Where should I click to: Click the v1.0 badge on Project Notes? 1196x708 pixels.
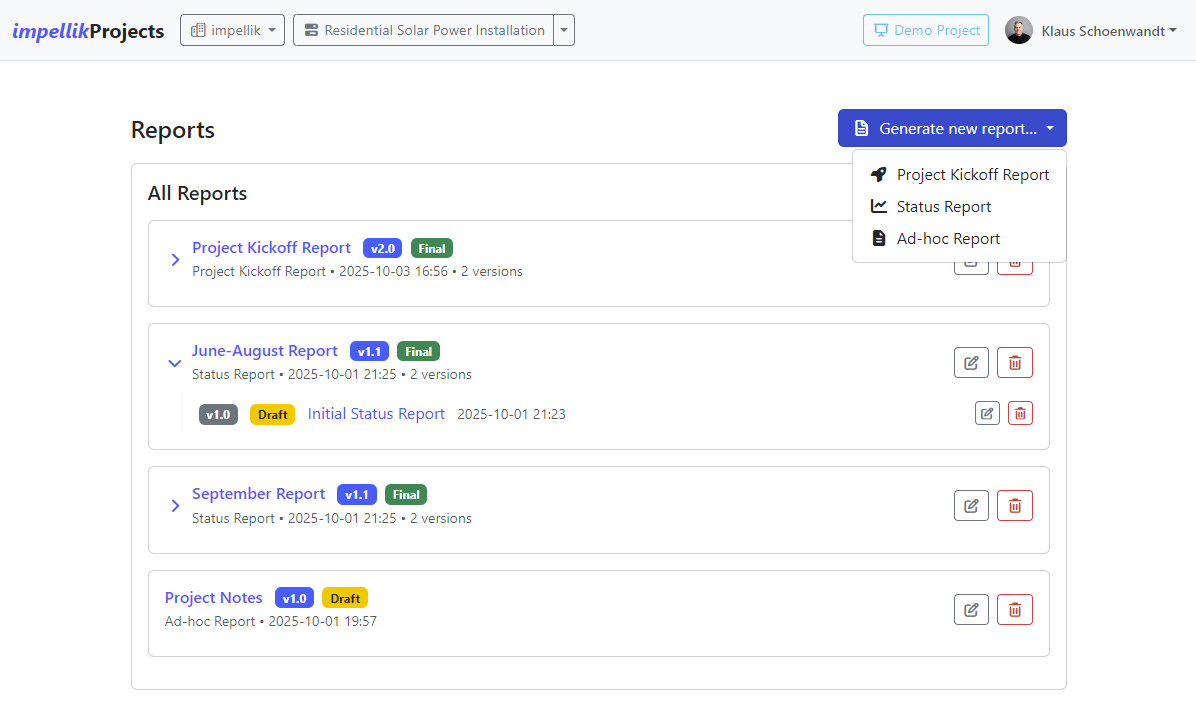pos(294,598)
